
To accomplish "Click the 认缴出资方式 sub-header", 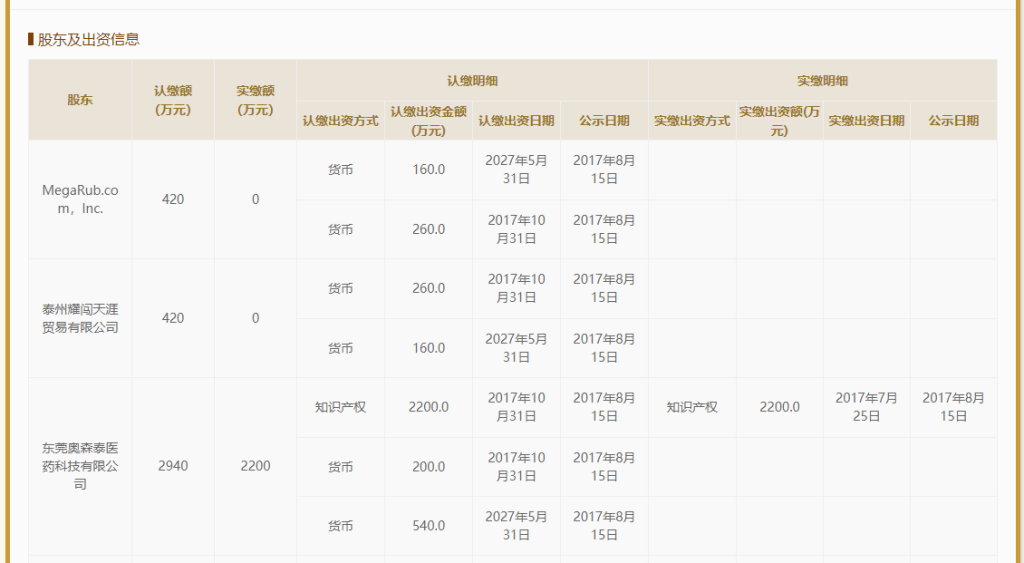I will [340, 120].
